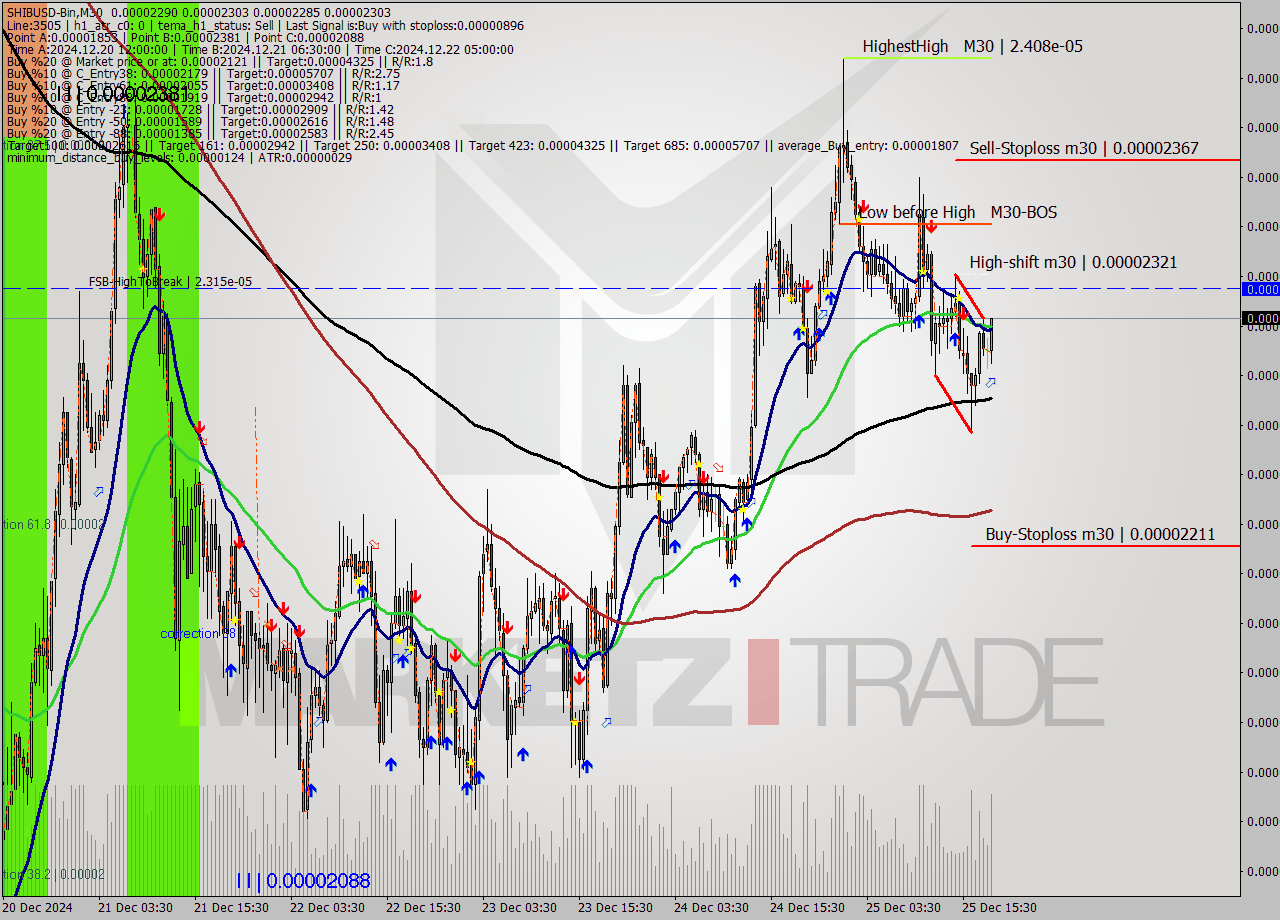Click the Line:3505 status text row

coord(264,25)
